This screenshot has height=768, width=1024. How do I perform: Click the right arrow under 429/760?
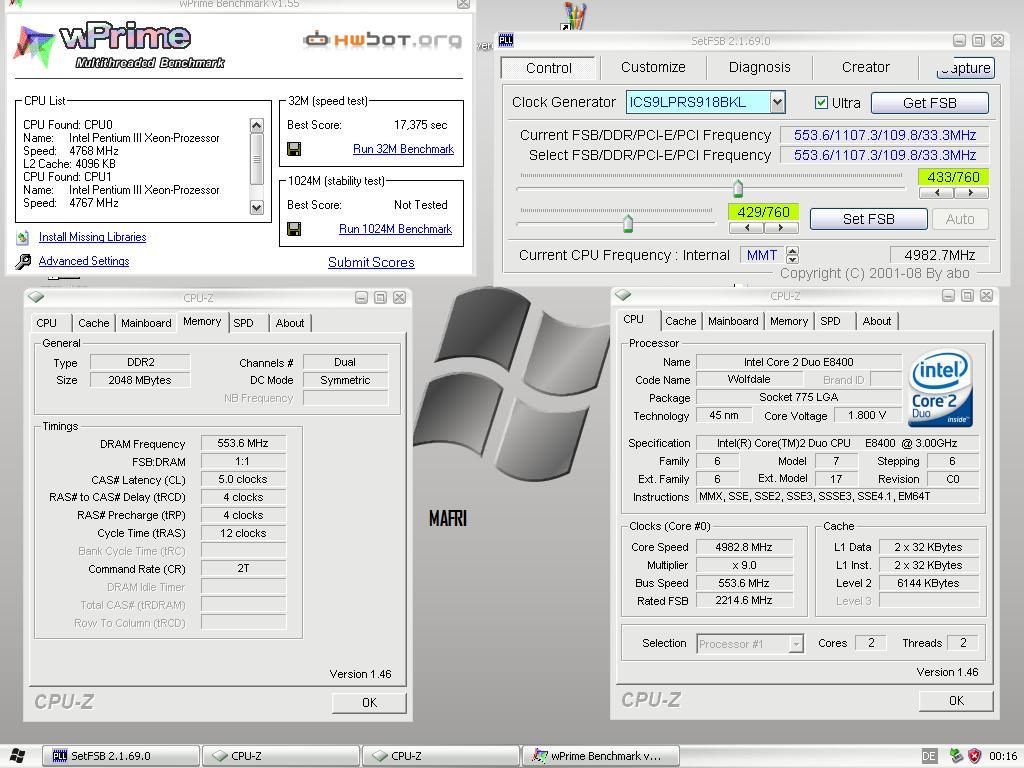click(781, 228)
